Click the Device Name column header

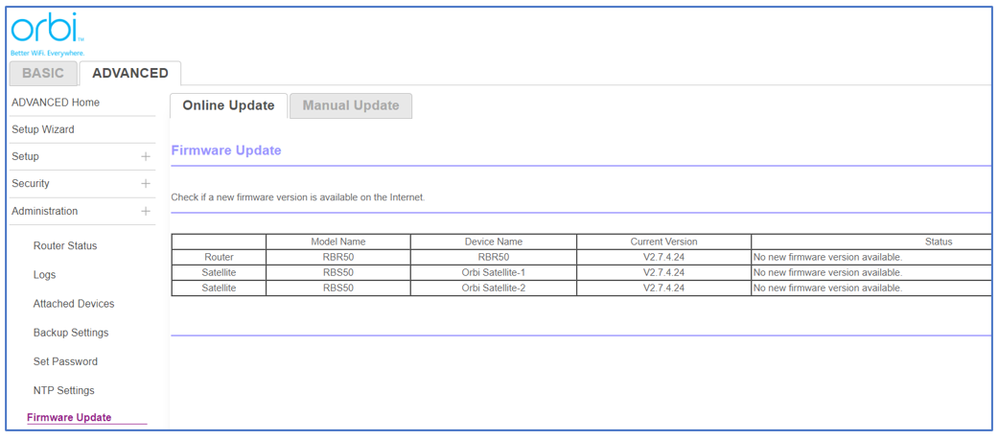tap(494, 242)
